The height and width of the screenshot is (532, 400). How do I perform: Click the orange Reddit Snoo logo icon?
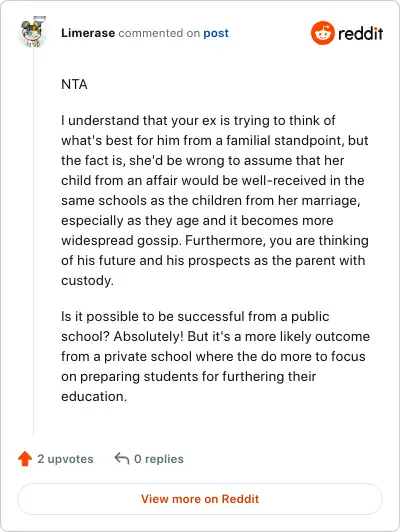click(322, 33)
